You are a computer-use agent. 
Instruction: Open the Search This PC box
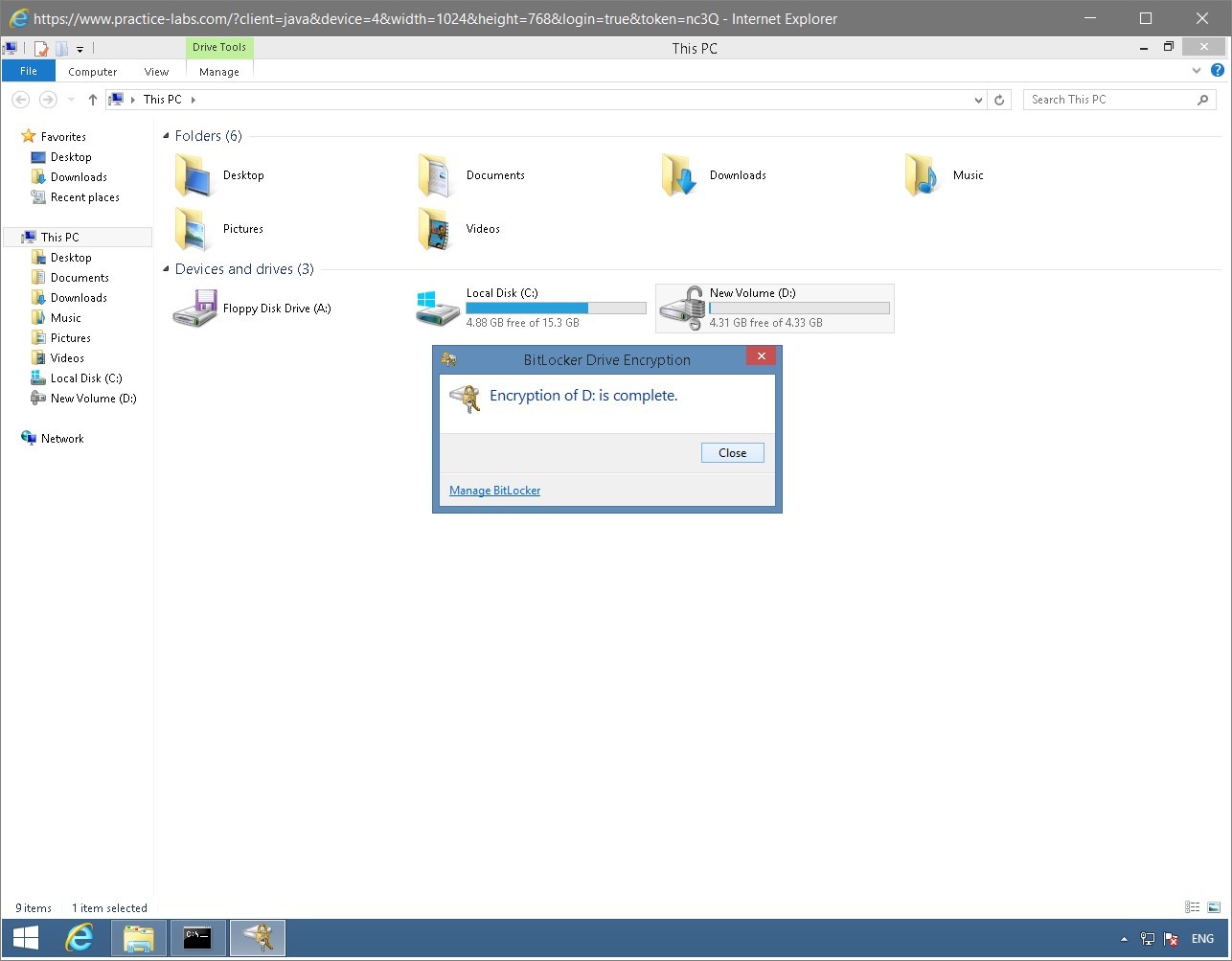click(1111, 99)
